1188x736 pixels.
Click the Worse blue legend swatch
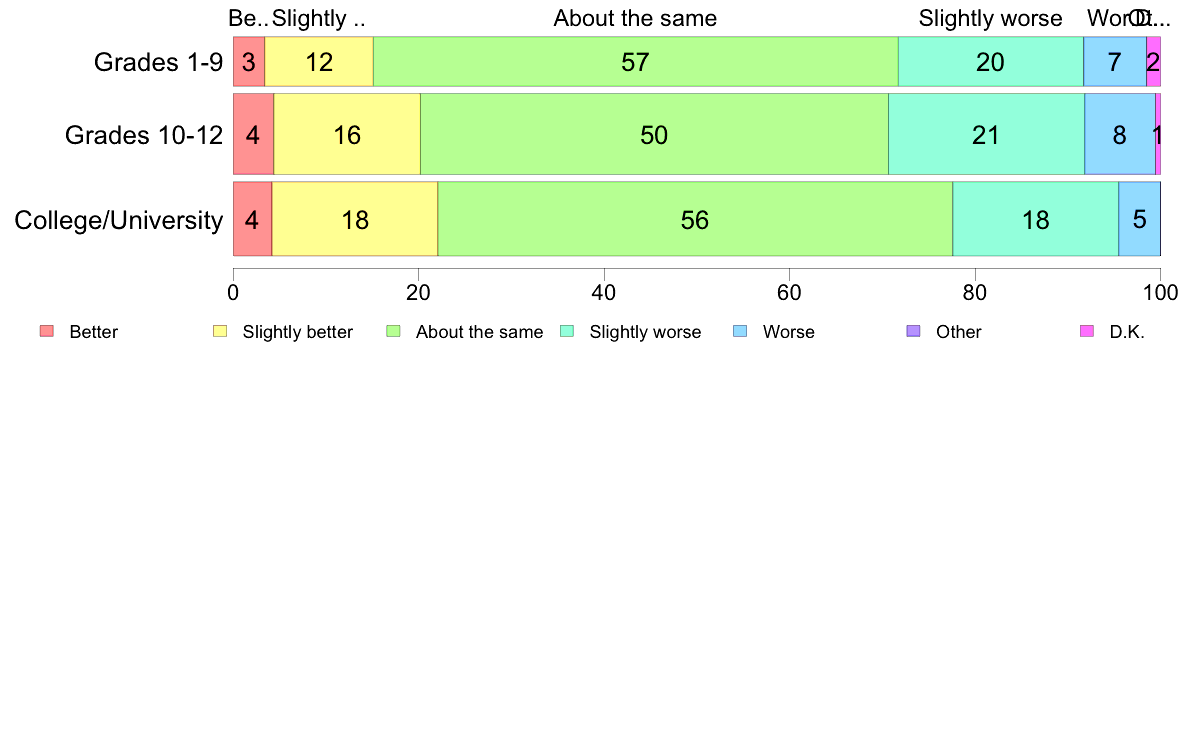tap(740, 331)
